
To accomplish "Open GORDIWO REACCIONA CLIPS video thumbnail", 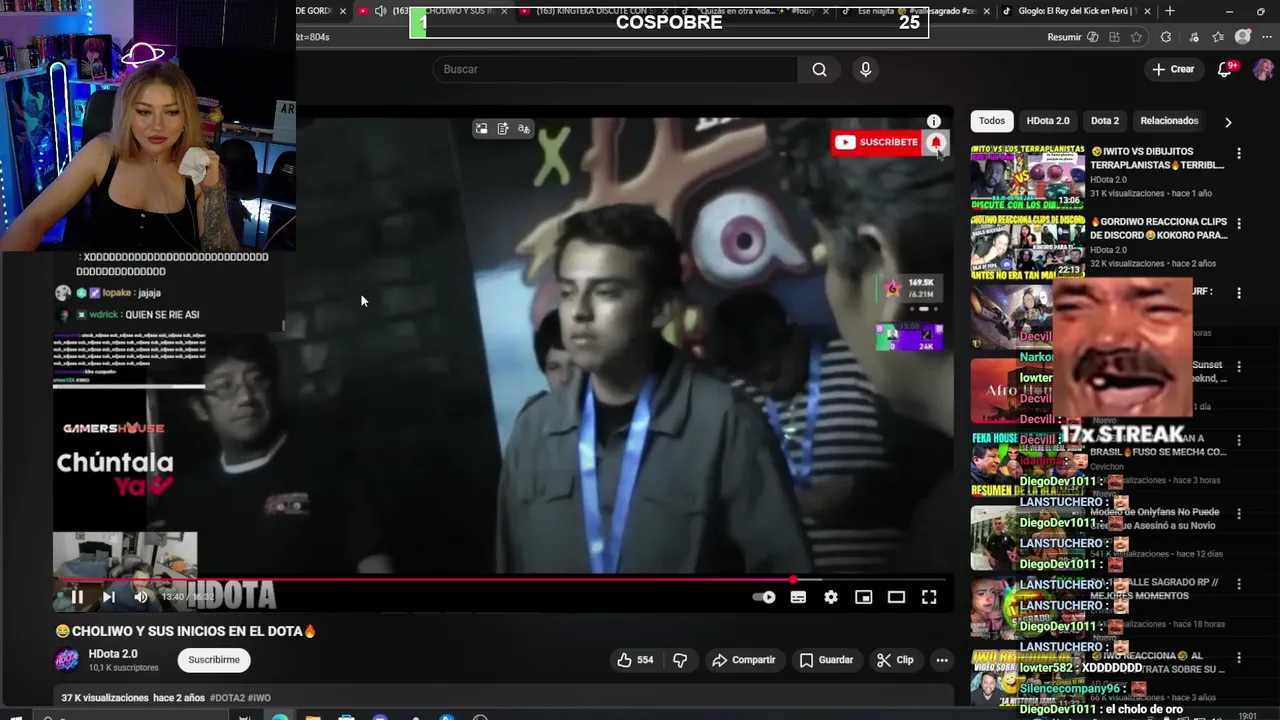I will tap(1027, 247).
